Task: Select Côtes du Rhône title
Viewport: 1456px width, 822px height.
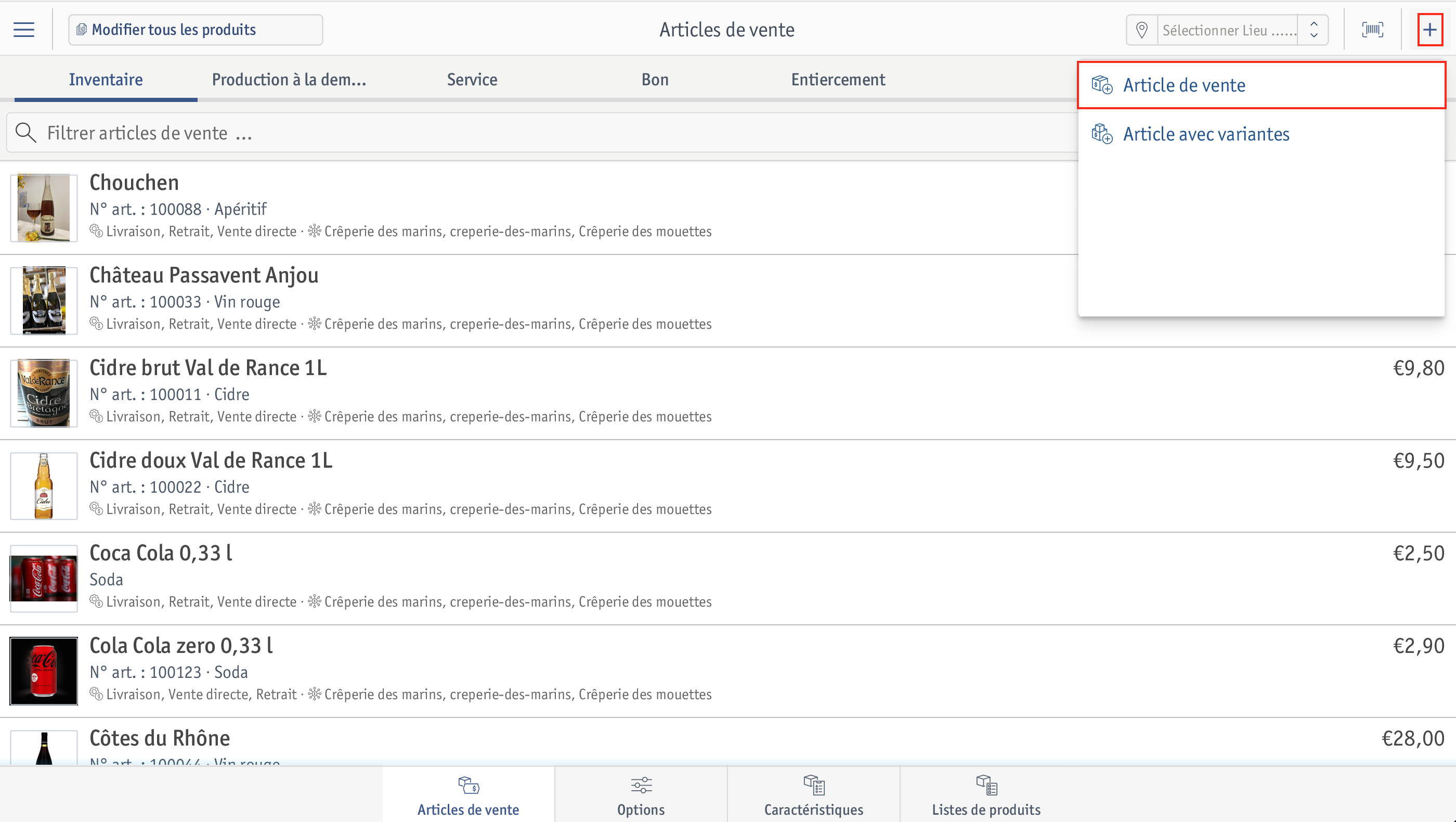Action: tap(160, 738)
